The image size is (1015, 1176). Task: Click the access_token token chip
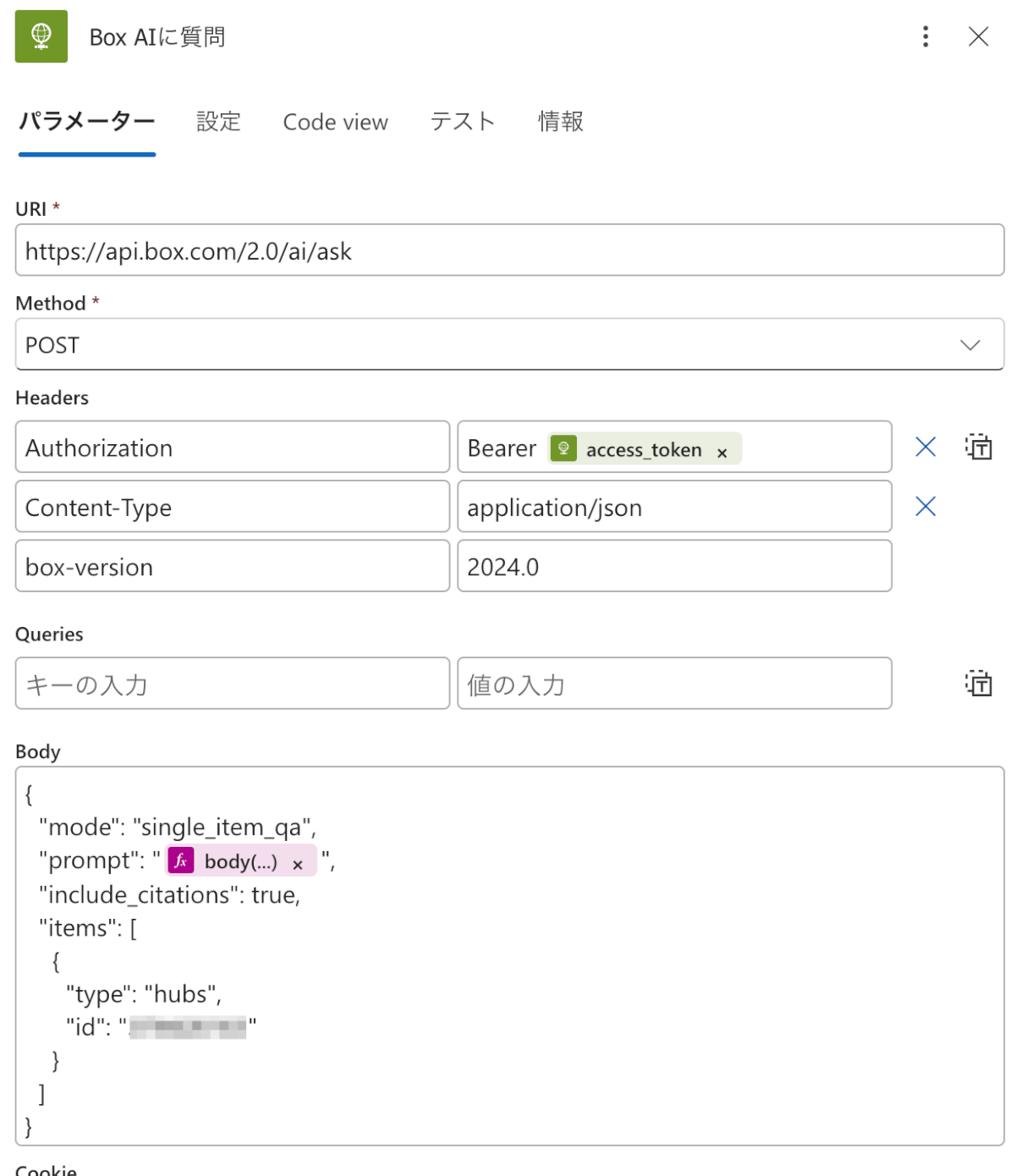click(x=643, y=449)
